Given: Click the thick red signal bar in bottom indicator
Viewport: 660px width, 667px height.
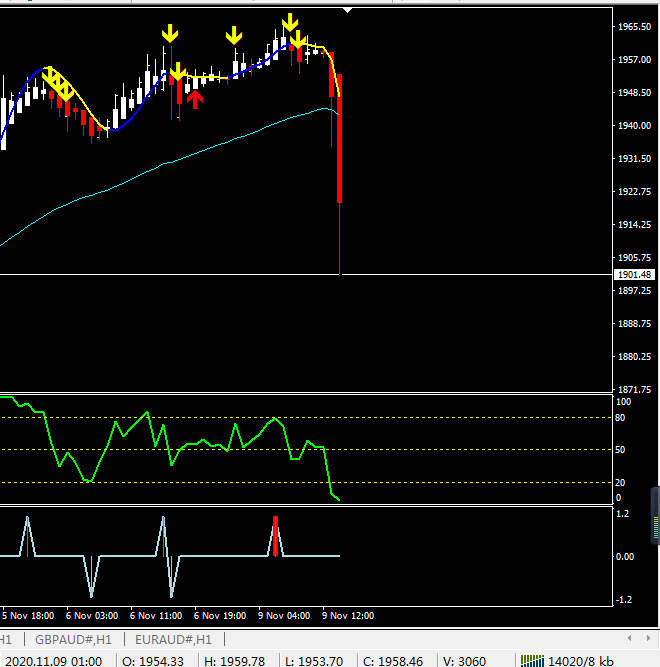Looking at the screenshot, I should tap(276, 536).
